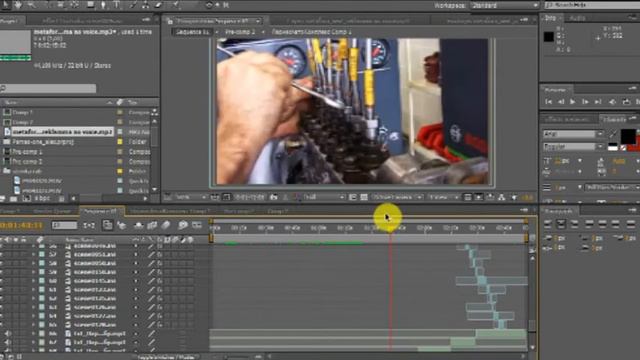Click the black and white reset swatches
This screenshot has width=640, height=360.
612,147
